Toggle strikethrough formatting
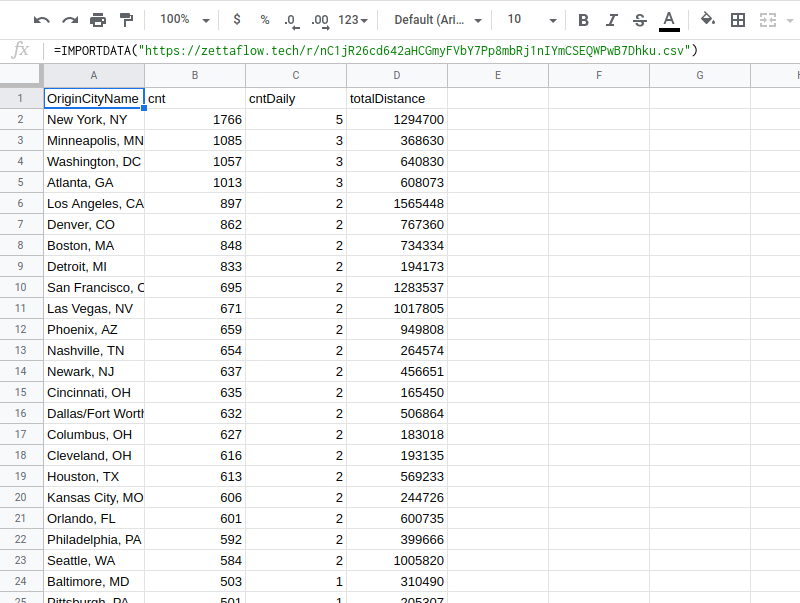 point(639,19)
